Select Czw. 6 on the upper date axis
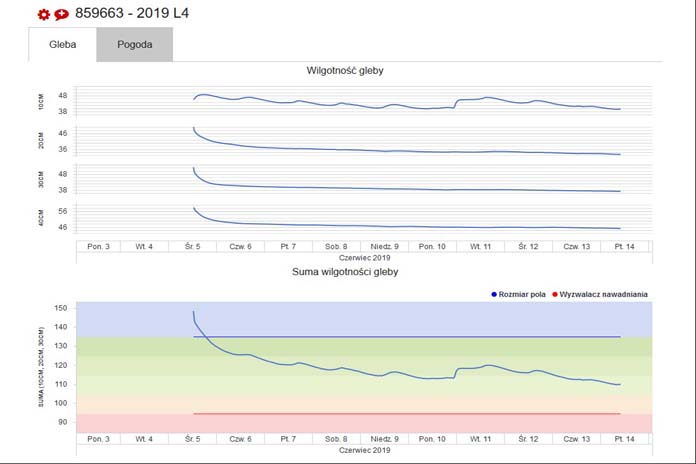 (x=240, y=246)
